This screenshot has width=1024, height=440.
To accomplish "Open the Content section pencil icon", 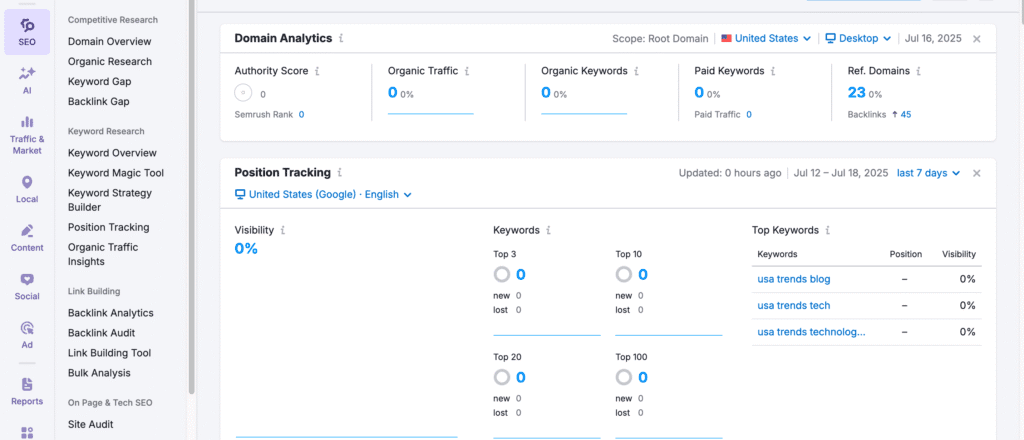I will pyautogui.click(x=27, y=231).
